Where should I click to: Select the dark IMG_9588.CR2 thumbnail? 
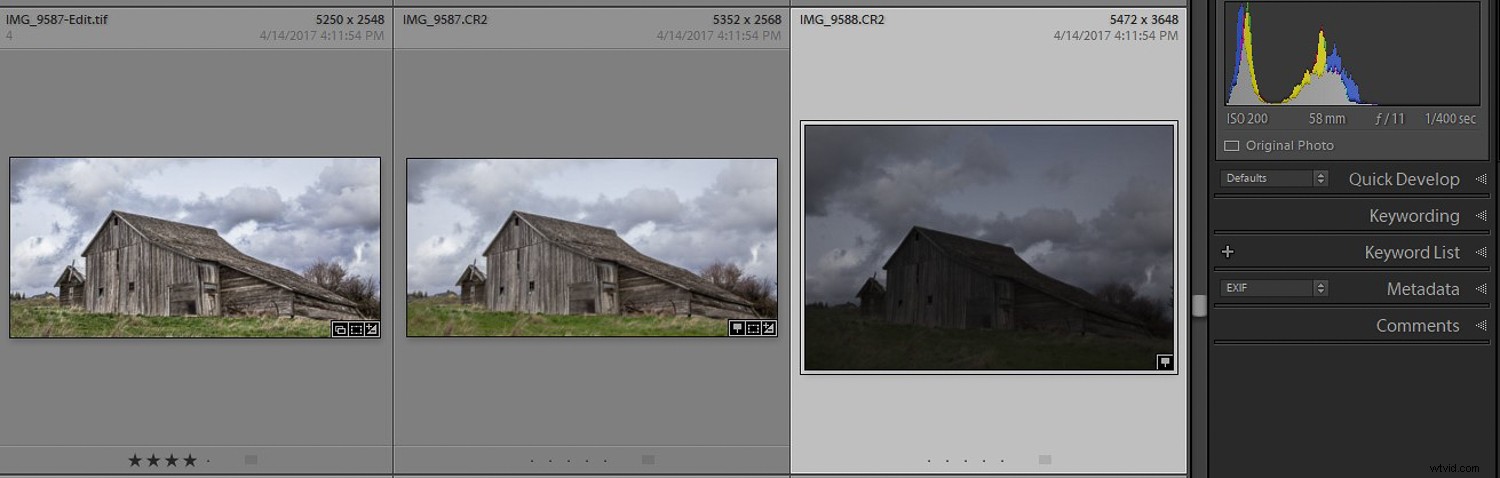(x=989, y=247)
